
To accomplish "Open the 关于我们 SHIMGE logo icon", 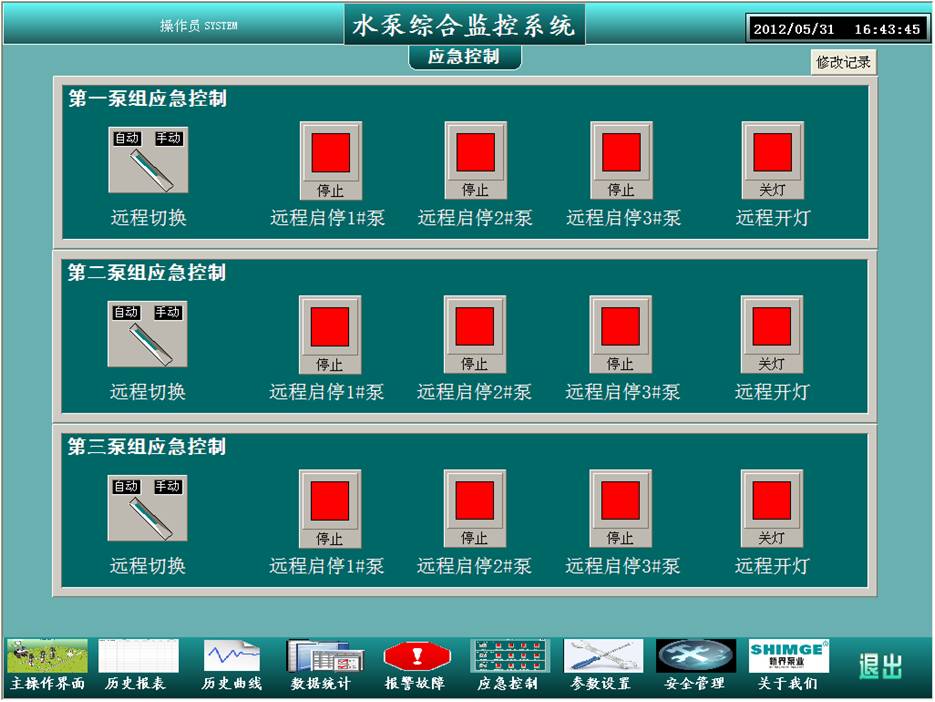I will (788, 657).
